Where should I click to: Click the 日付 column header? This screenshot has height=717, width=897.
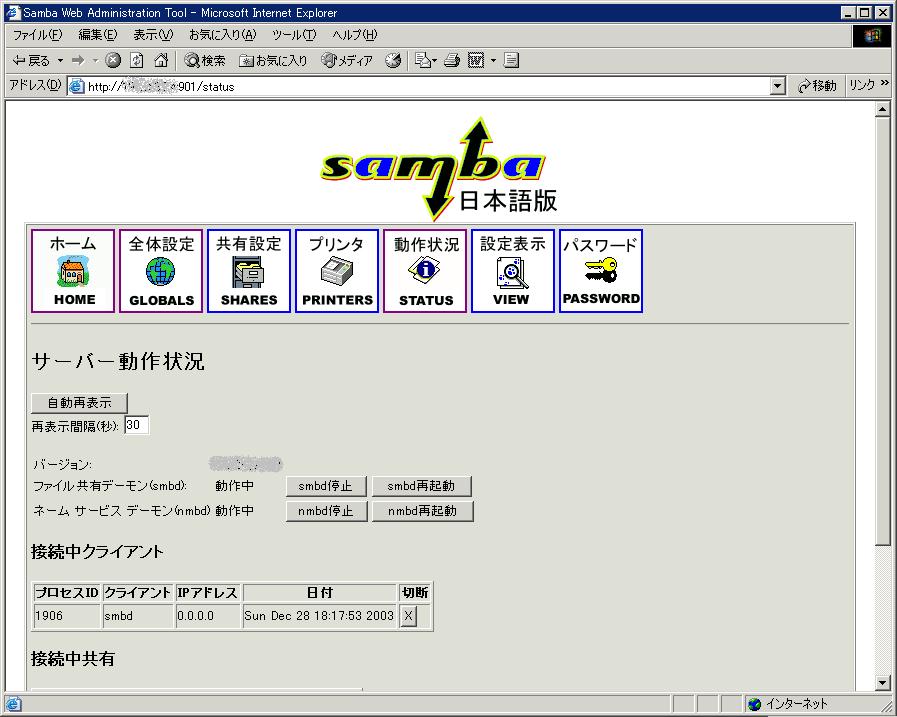coord(319,593)
